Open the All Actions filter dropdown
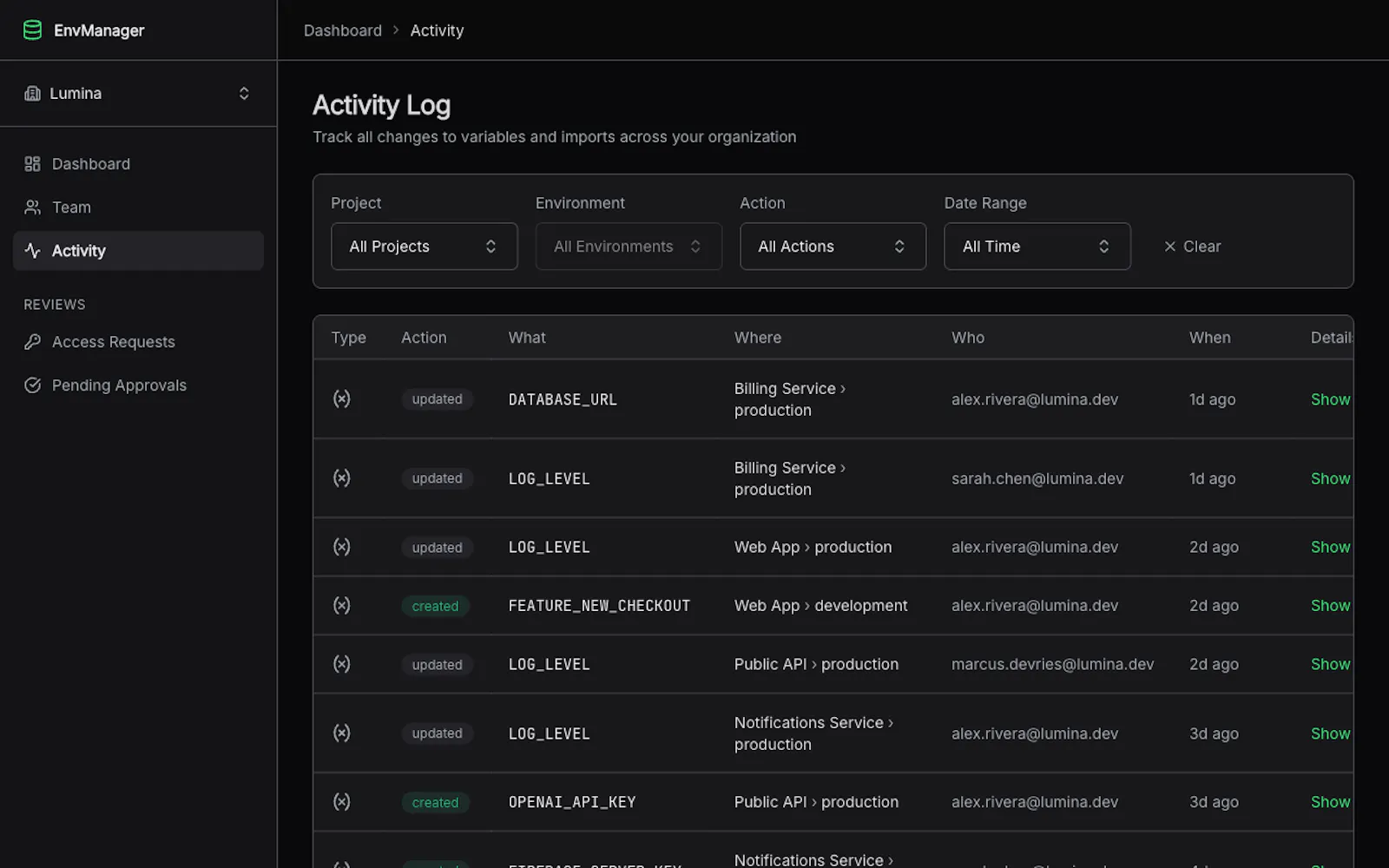1389x868 pixels. click(x=833, y=247)
